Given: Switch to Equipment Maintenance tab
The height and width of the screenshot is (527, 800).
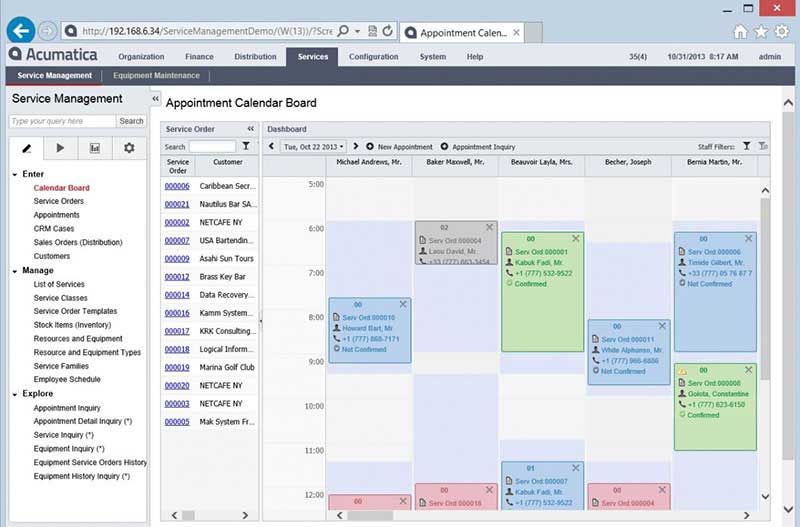Looking at the screenshot, I should pyautogui.click(x=156, y=76).
